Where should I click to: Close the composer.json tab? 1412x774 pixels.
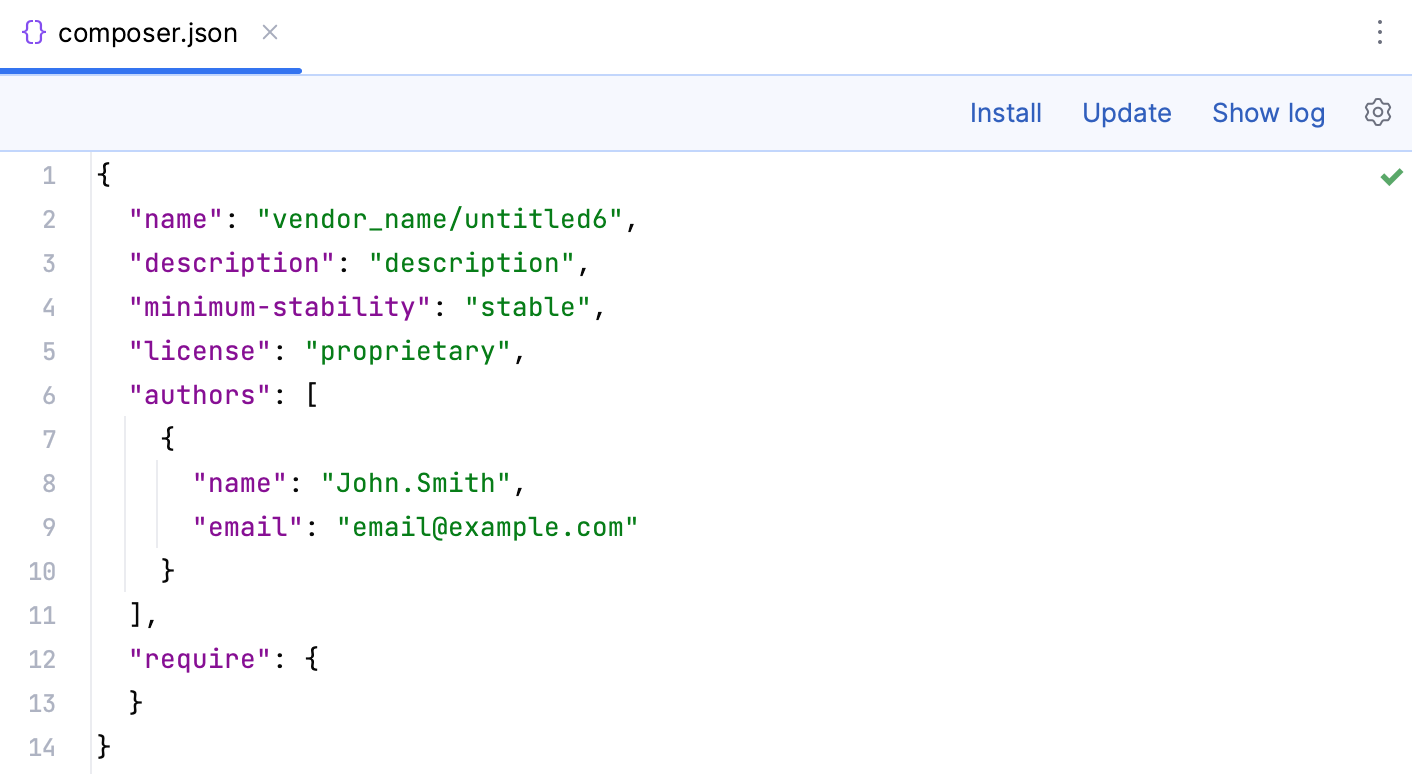[269, 32]
